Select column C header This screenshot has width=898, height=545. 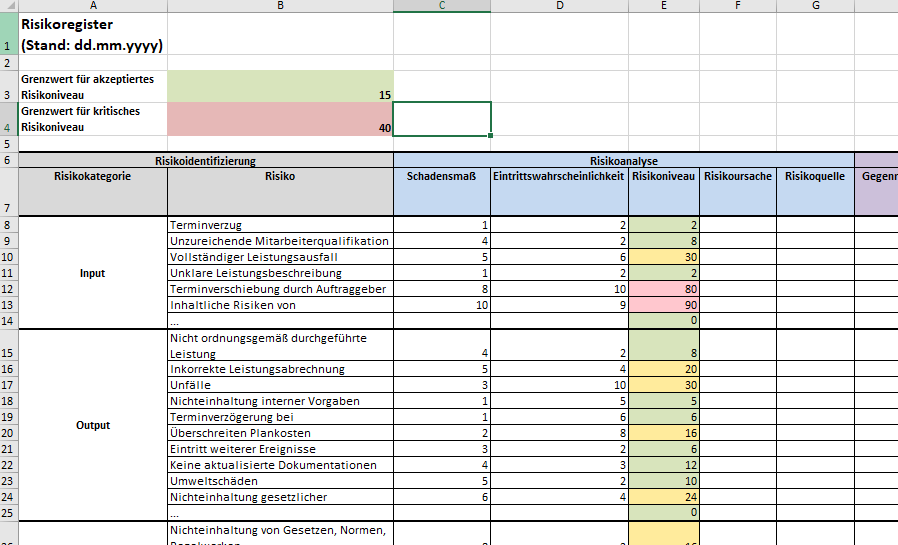(x=442, y=6)
